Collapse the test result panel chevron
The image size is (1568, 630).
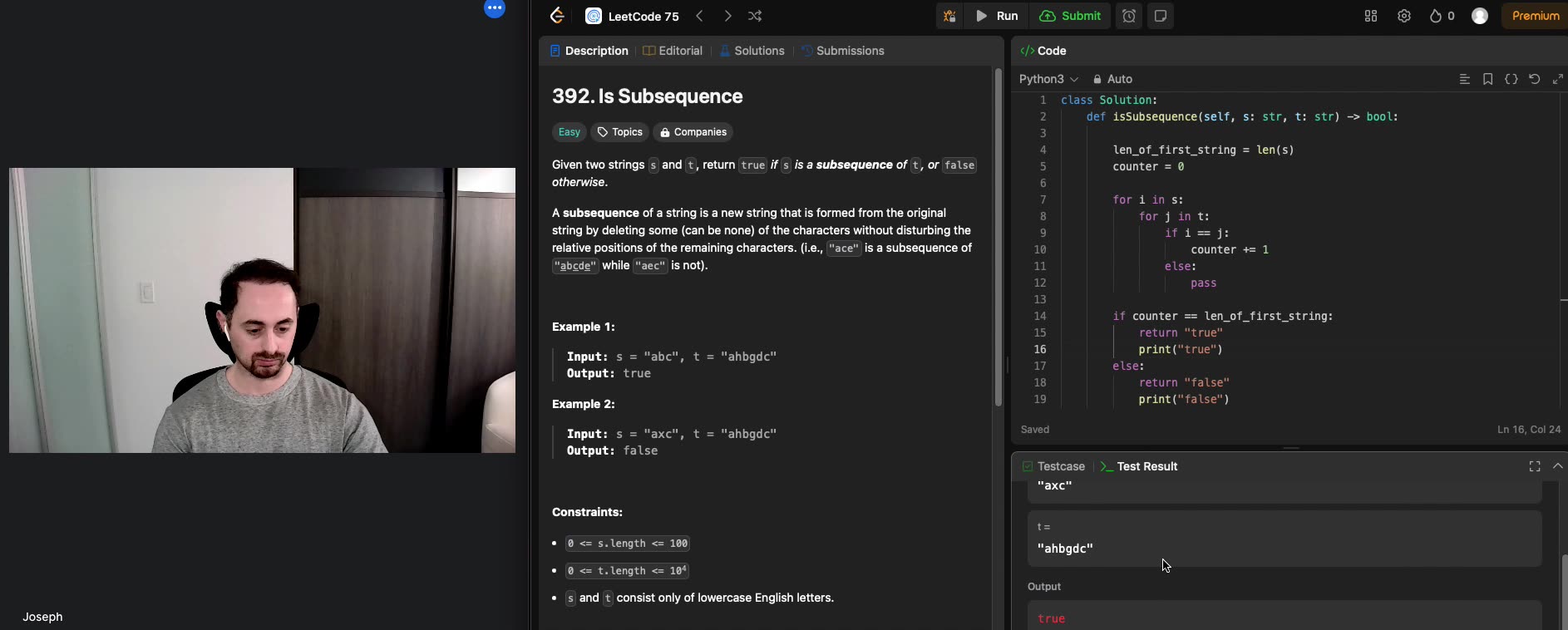tap(1558, 466)
